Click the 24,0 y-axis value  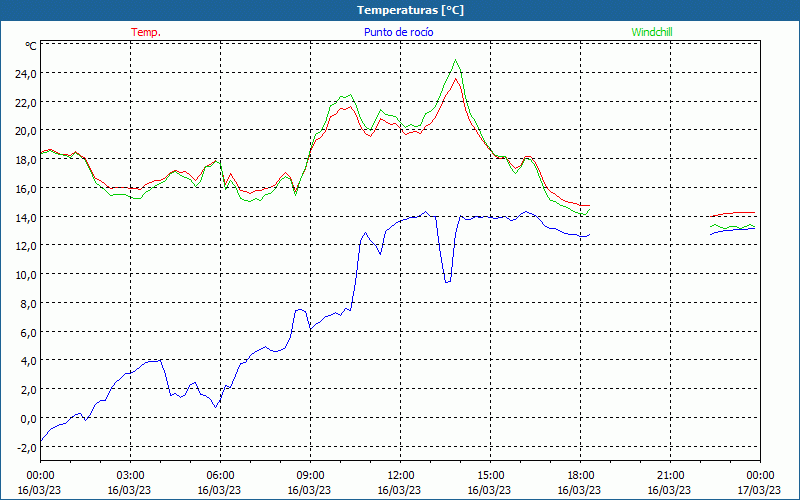(x=26, y=73)
